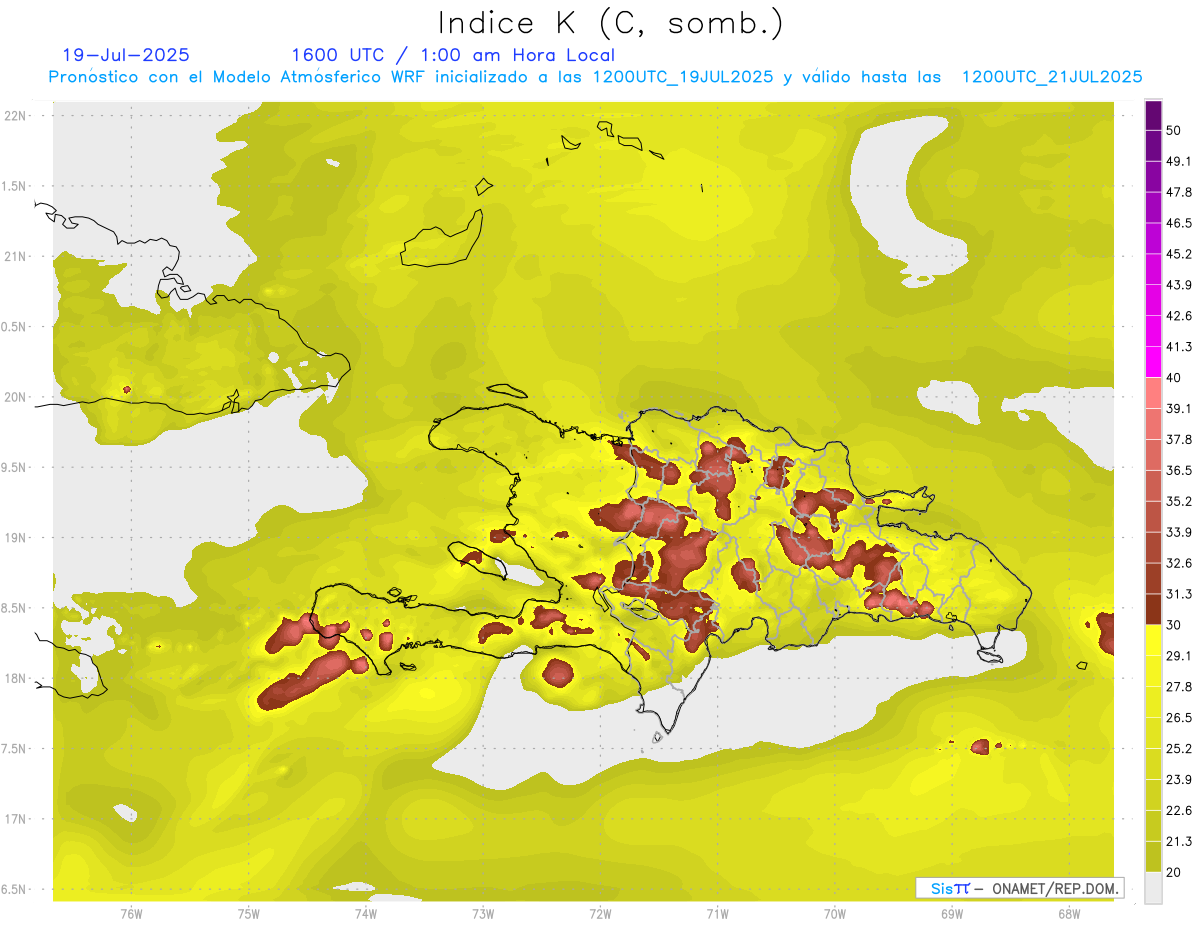Pick the magenta band between 40 and 41.3

1153,362
